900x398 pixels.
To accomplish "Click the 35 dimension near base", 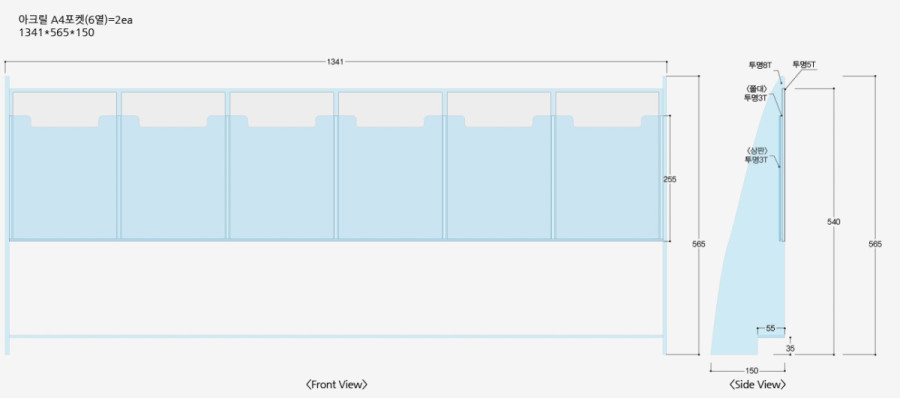I will [790, 348].
